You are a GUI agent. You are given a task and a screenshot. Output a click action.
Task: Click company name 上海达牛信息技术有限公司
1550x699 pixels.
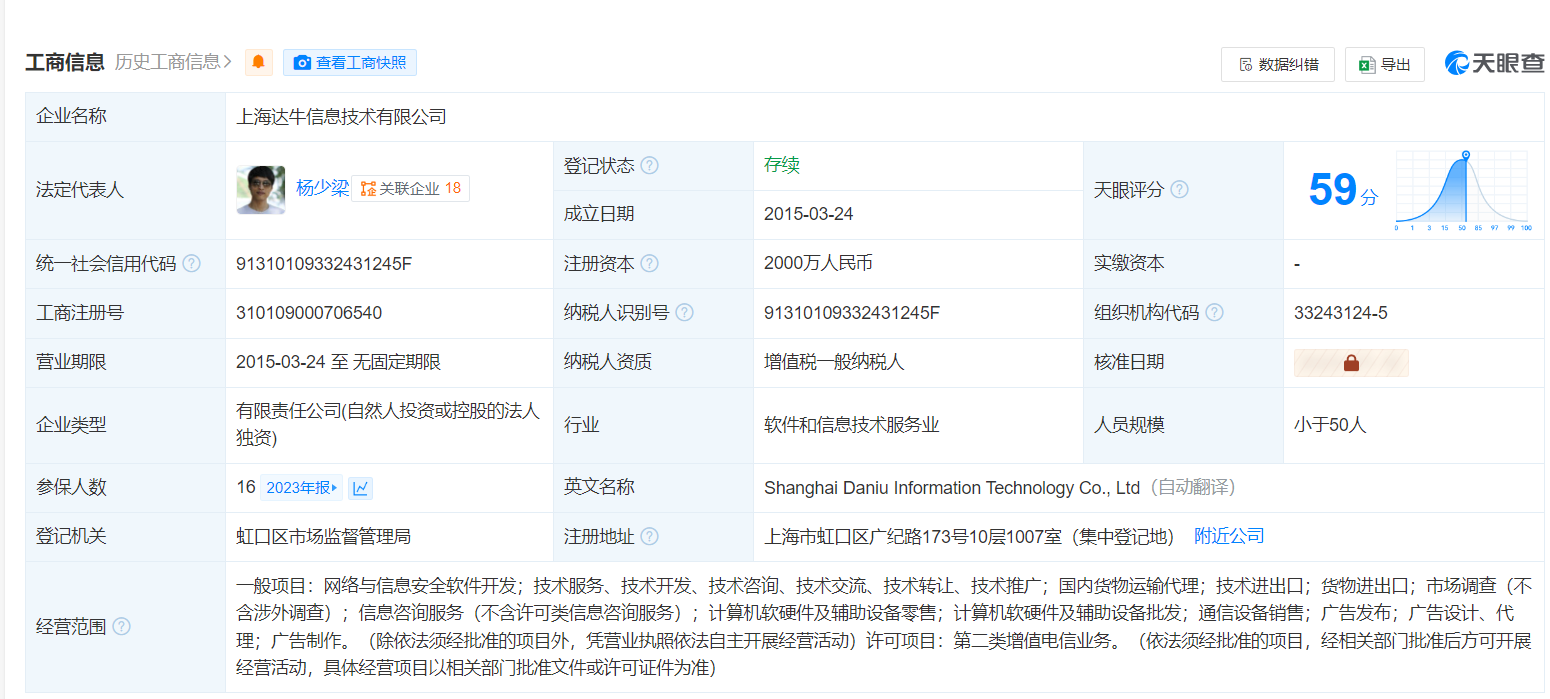(x=341, y=117)
